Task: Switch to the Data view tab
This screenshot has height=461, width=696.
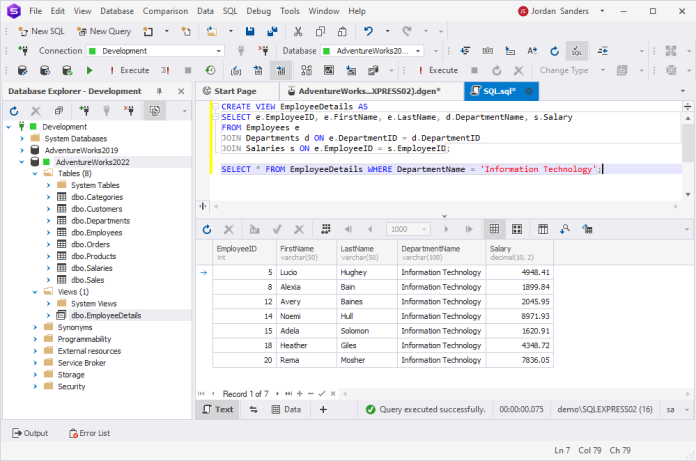Action: click(x=286, y=410)
